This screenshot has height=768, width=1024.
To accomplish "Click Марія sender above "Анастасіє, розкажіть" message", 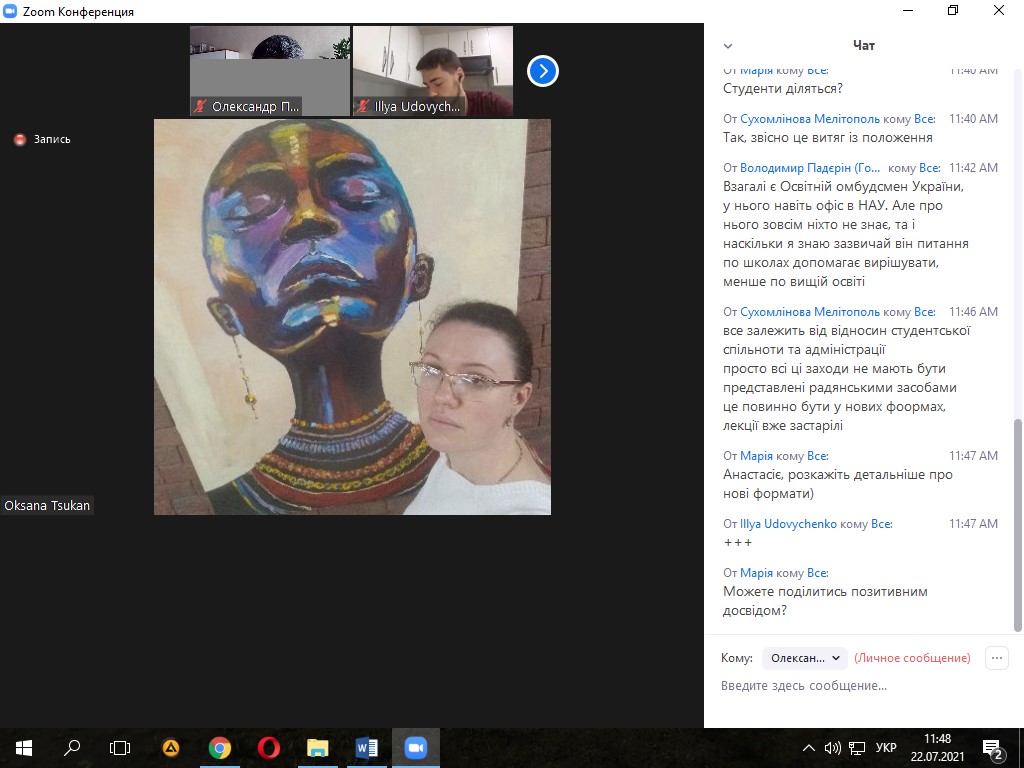I will coord(756,456).
